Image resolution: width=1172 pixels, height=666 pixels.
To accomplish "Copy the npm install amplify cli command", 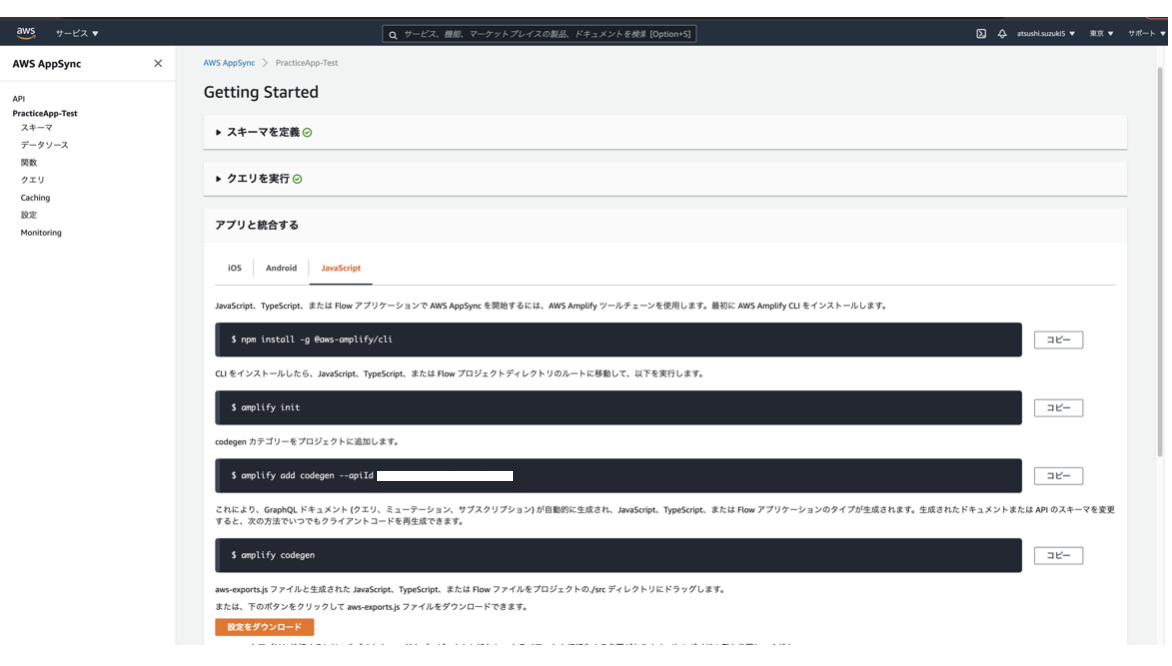I will click(1058, 340).
